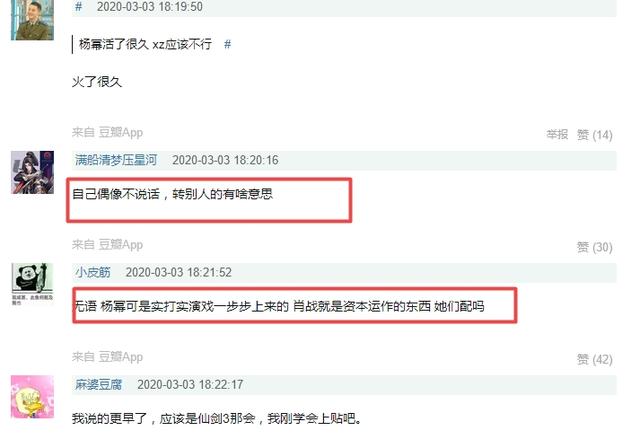Open the pink cartoon avatar of 麻婆豆腐
This screenshot has height=448, width=640.
(32, 397)
